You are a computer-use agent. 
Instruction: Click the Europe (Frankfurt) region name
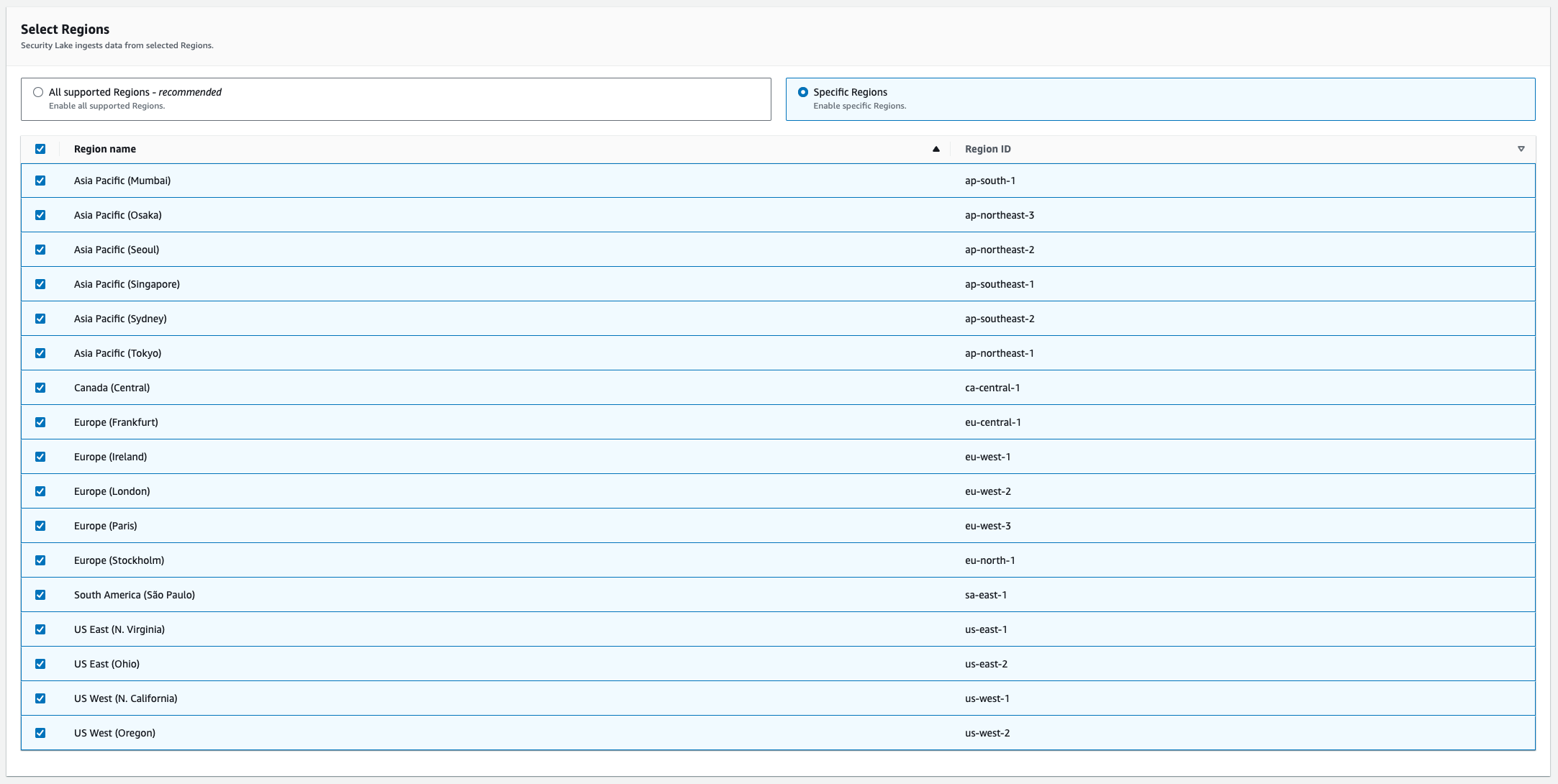(x=116, y=422)
